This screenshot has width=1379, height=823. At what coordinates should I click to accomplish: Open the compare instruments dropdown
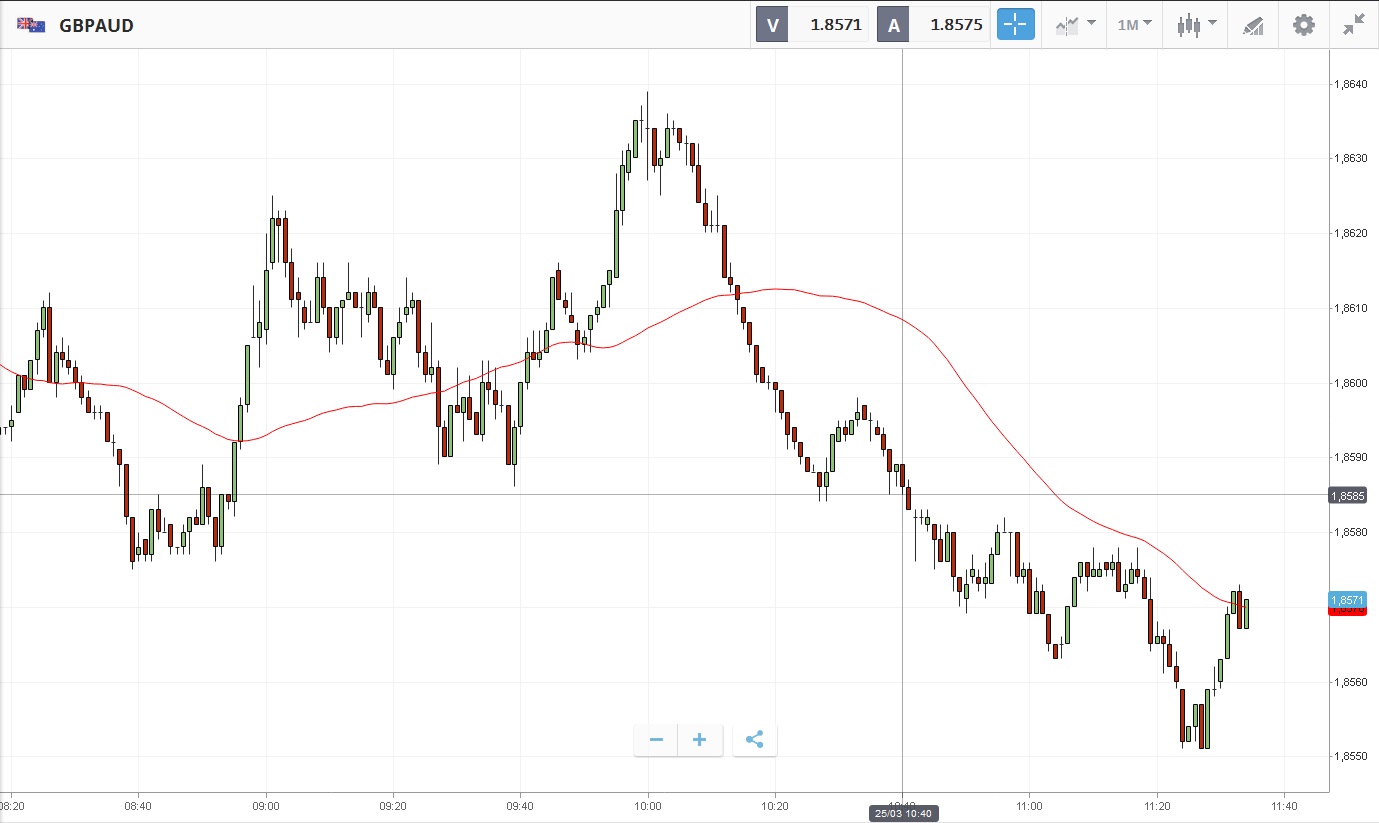click(1075, 25)
